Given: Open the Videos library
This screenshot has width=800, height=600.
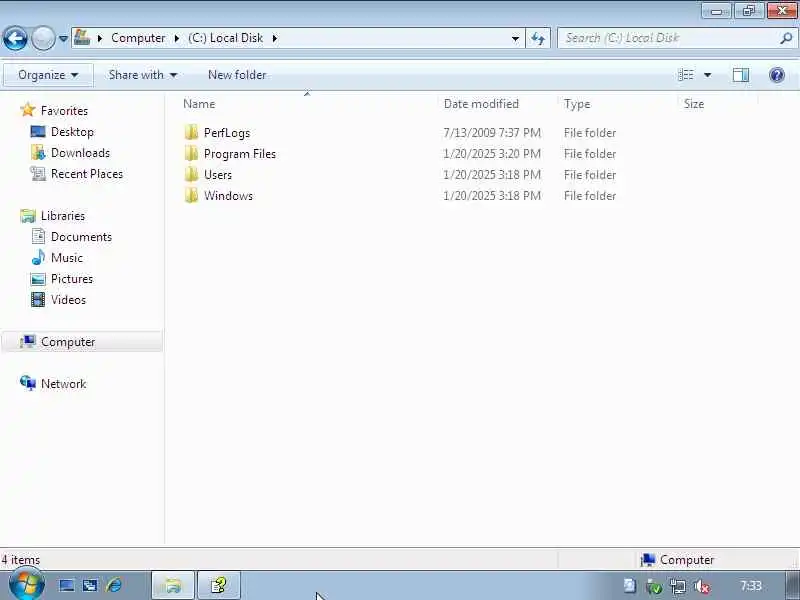Looking at the screenshot, I should 68,299.
